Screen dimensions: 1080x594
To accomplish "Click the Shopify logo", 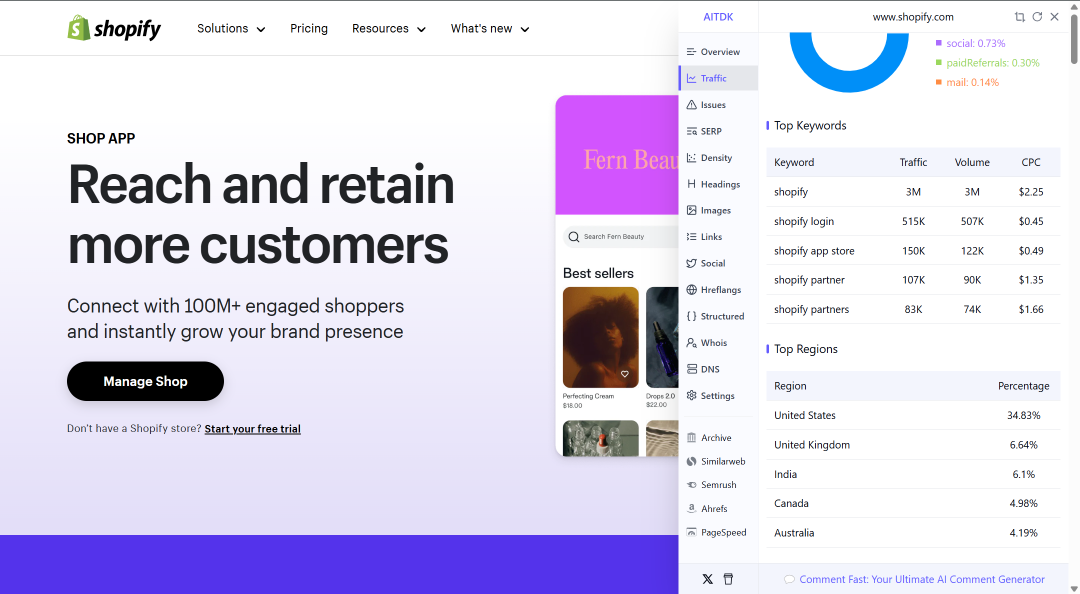I will tap(114, 28).
